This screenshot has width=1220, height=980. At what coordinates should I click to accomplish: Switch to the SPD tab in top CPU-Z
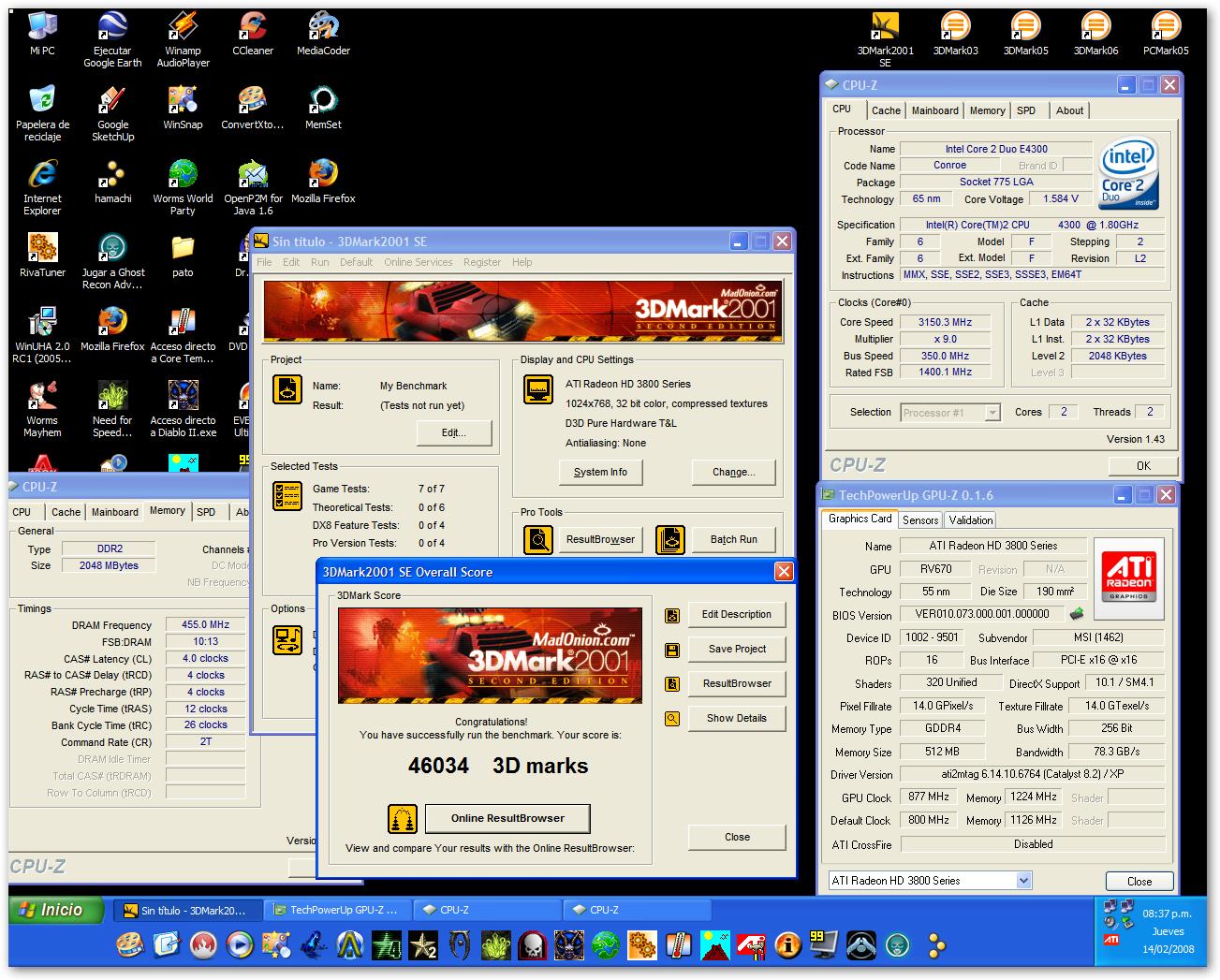1026,110
